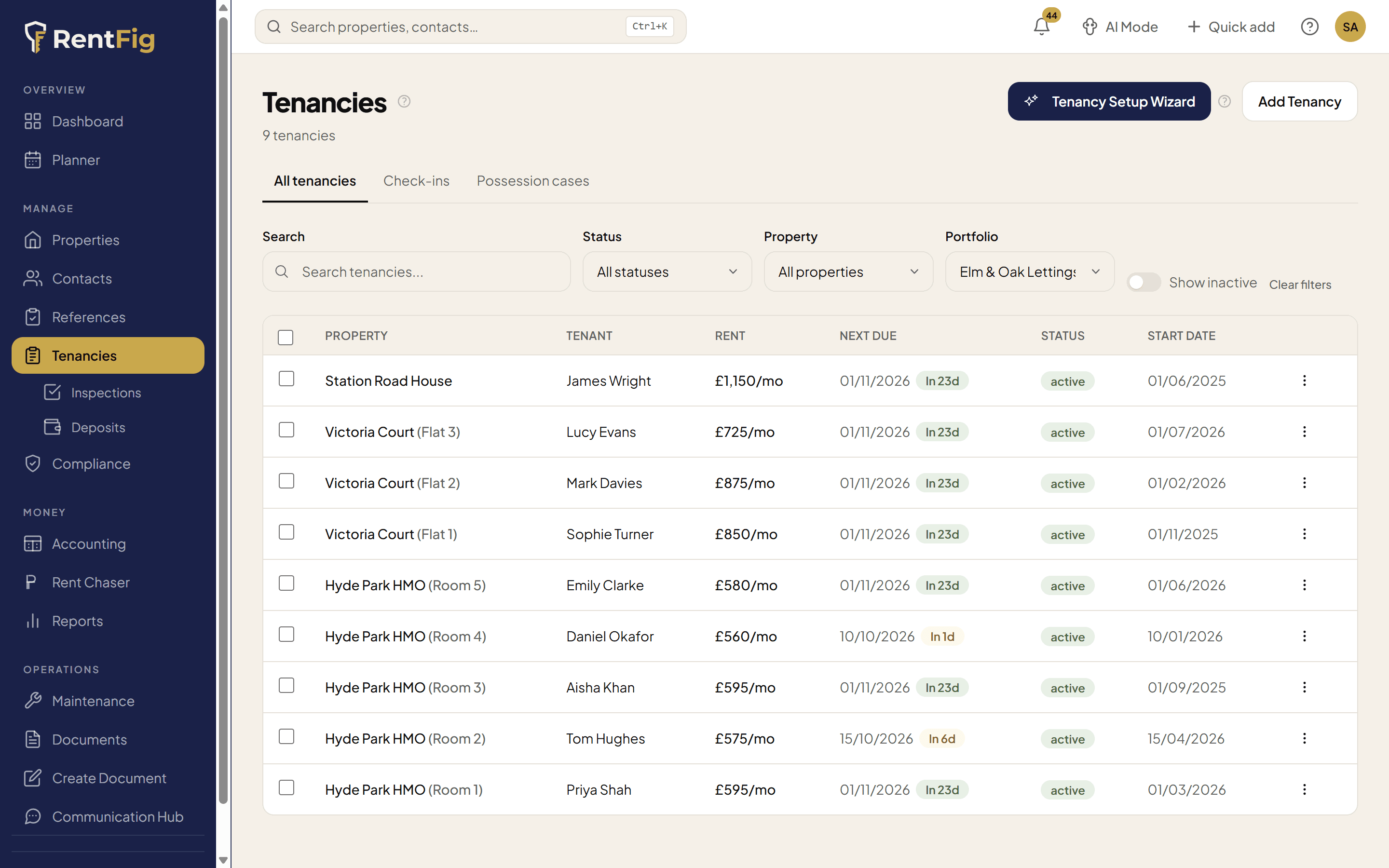Select the Sophie Turner row checkbox
1389x868 pixels.
point(286,532)
